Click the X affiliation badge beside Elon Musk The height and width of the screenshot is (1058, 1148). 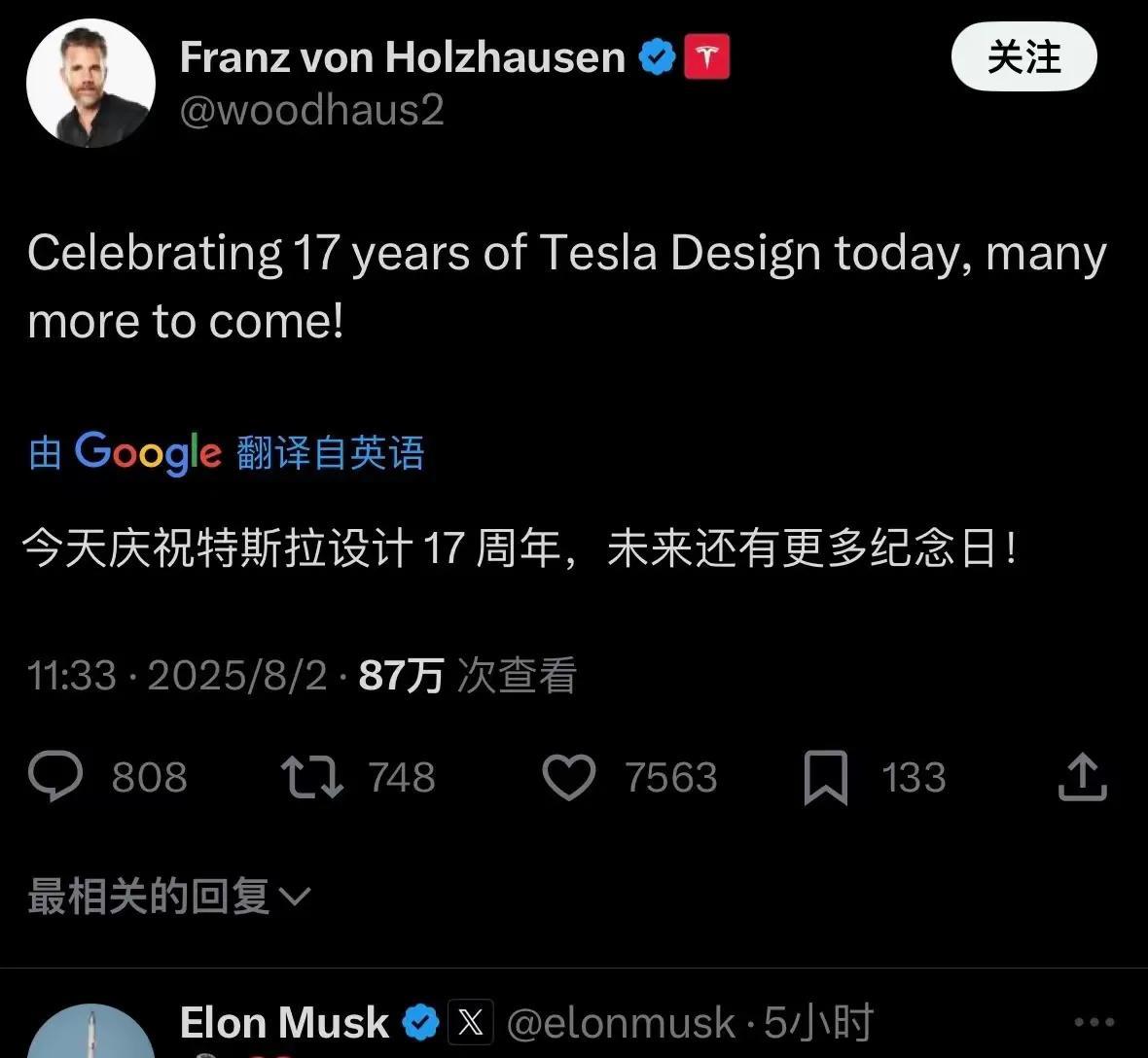pyautogui.click(x=471, y=1023)
